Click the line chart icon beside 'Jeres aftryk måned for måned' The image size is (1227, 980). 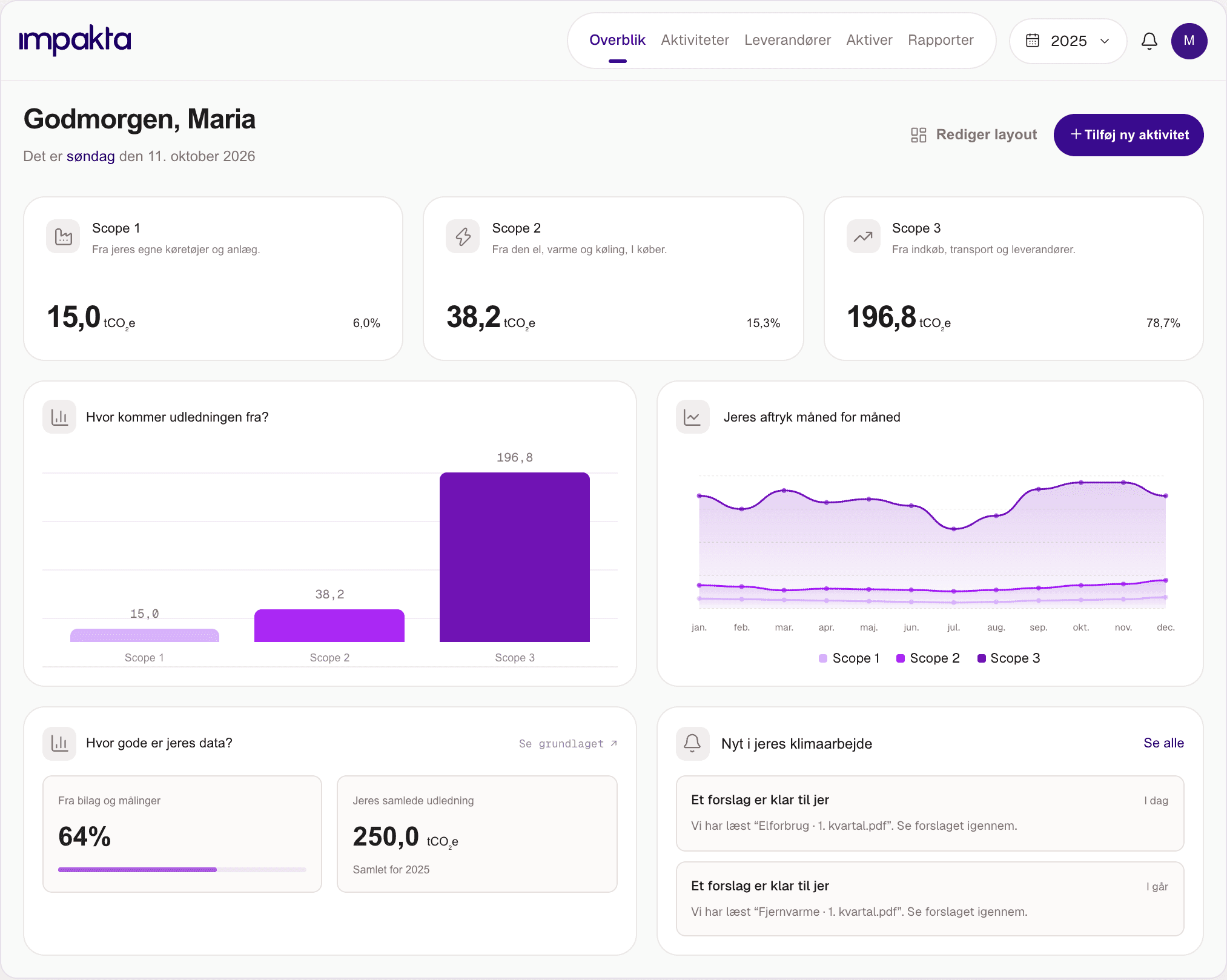pos(692,417)
